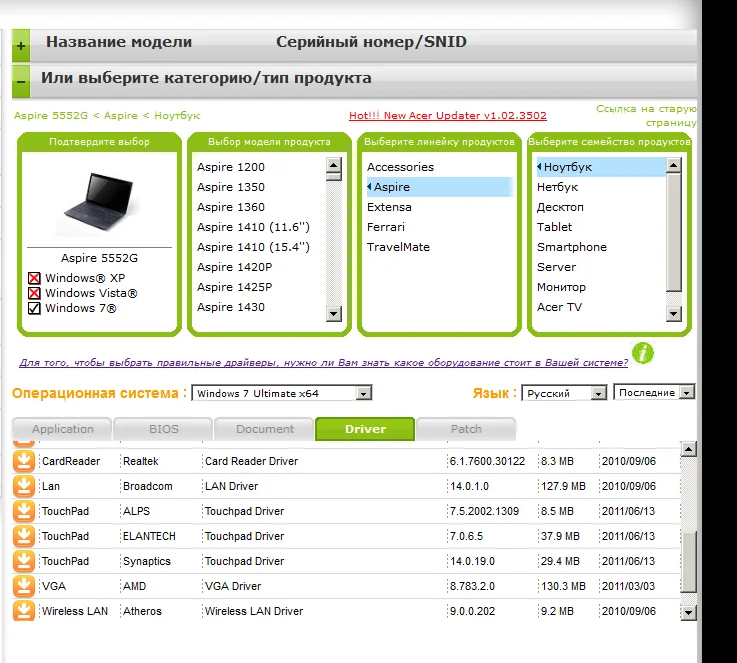Click the product family scroll up arrow
The width and height of the screenshot is (737, 663).
(x=674, y=165)
